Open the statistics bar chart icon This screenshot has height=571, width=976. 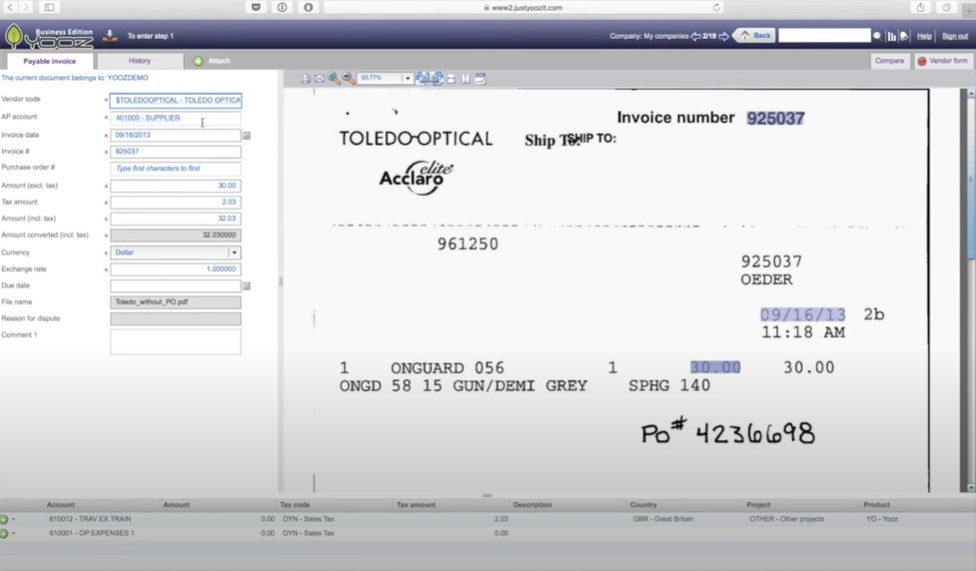click(892, 36)
